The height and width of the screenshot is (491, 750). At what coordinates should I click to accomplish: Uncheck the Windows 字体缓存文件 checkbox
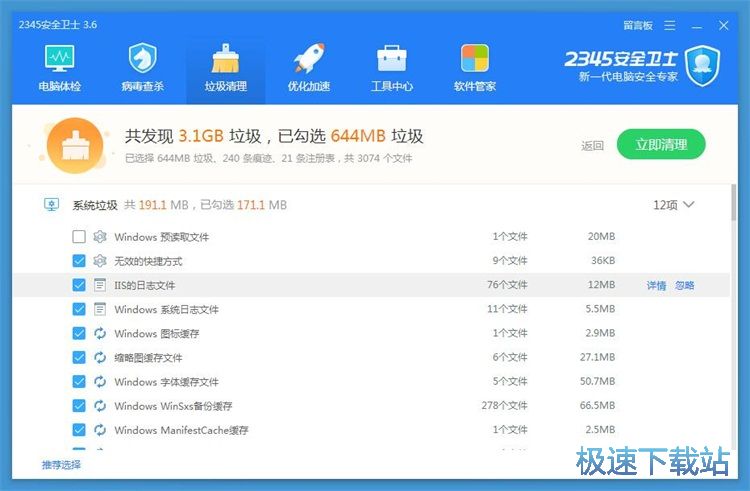(x=79, y=382)
